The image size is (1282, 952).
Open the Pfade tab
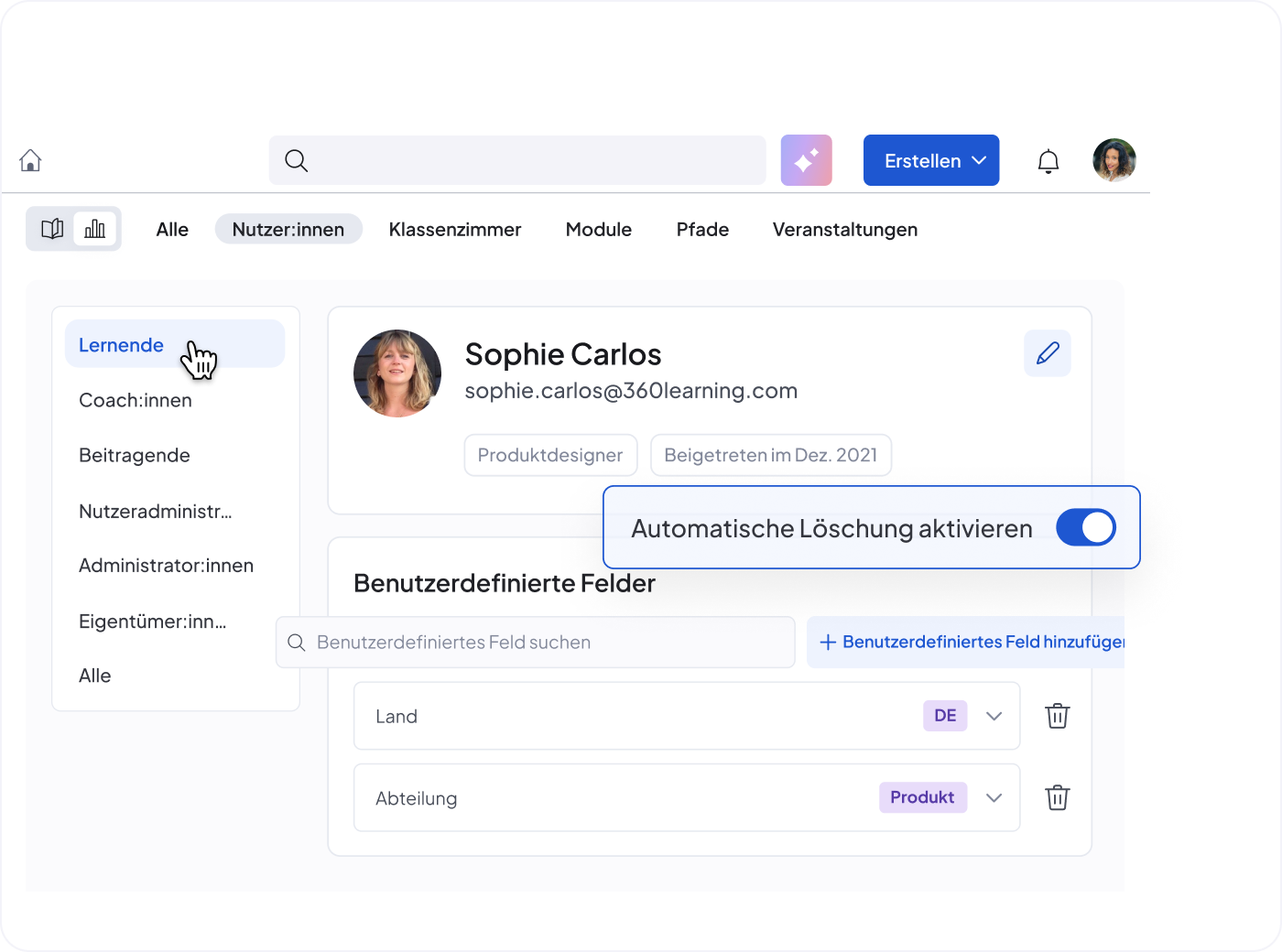point(702,229)
